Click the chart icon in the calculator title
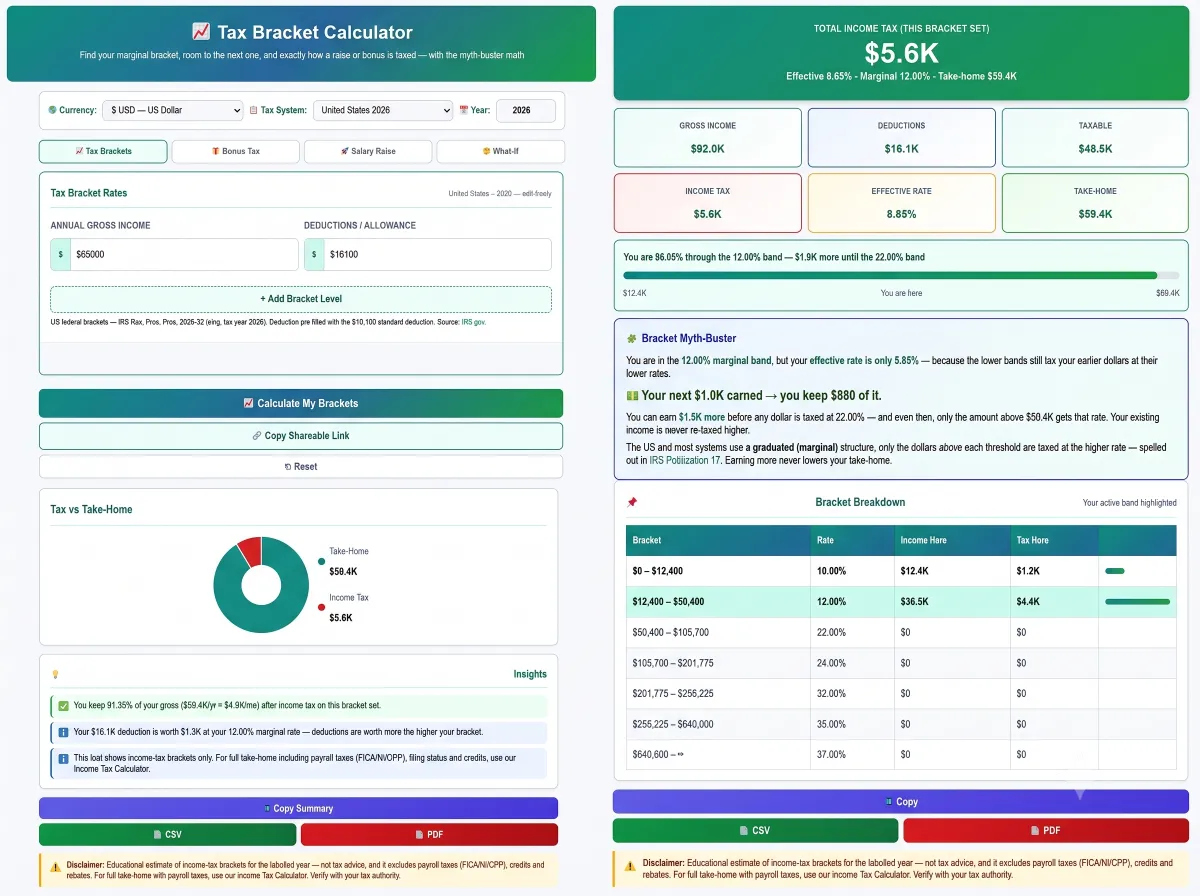This screenshot has width=1200, height=896. [200, 32]
